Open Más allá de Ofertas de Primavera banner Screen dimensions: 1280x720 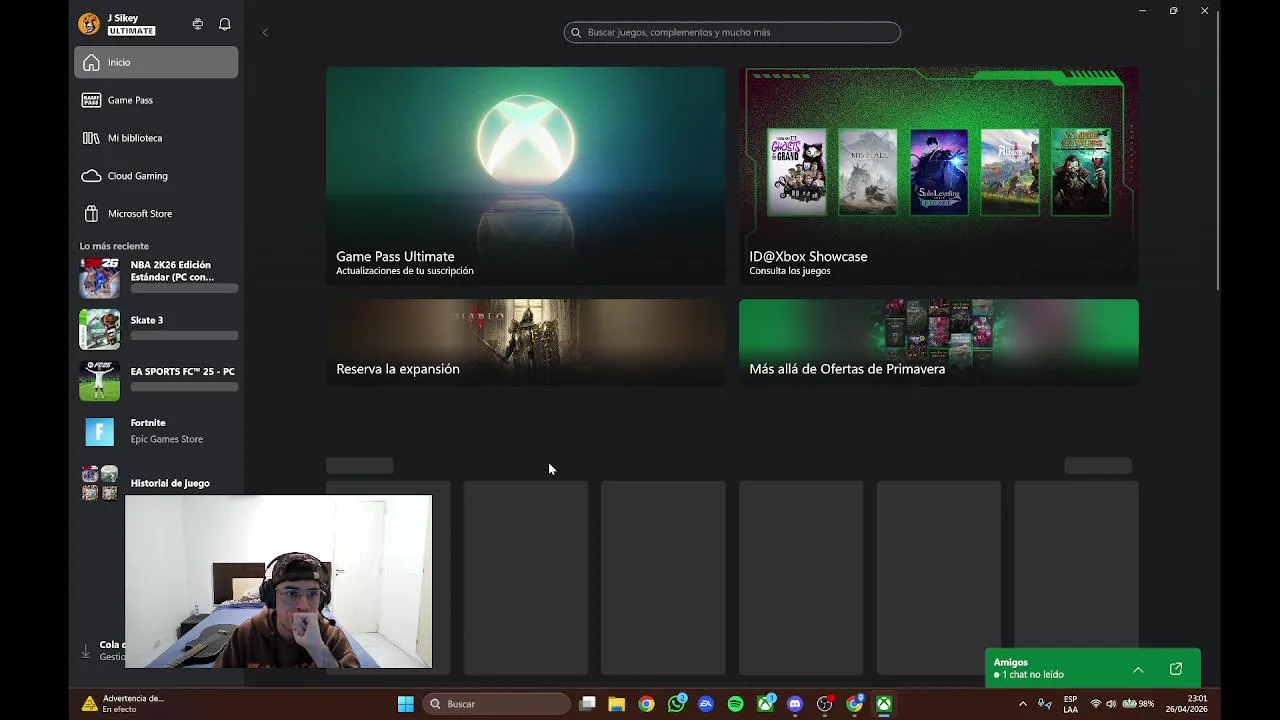pyautogui.click(x=938, y=342)
